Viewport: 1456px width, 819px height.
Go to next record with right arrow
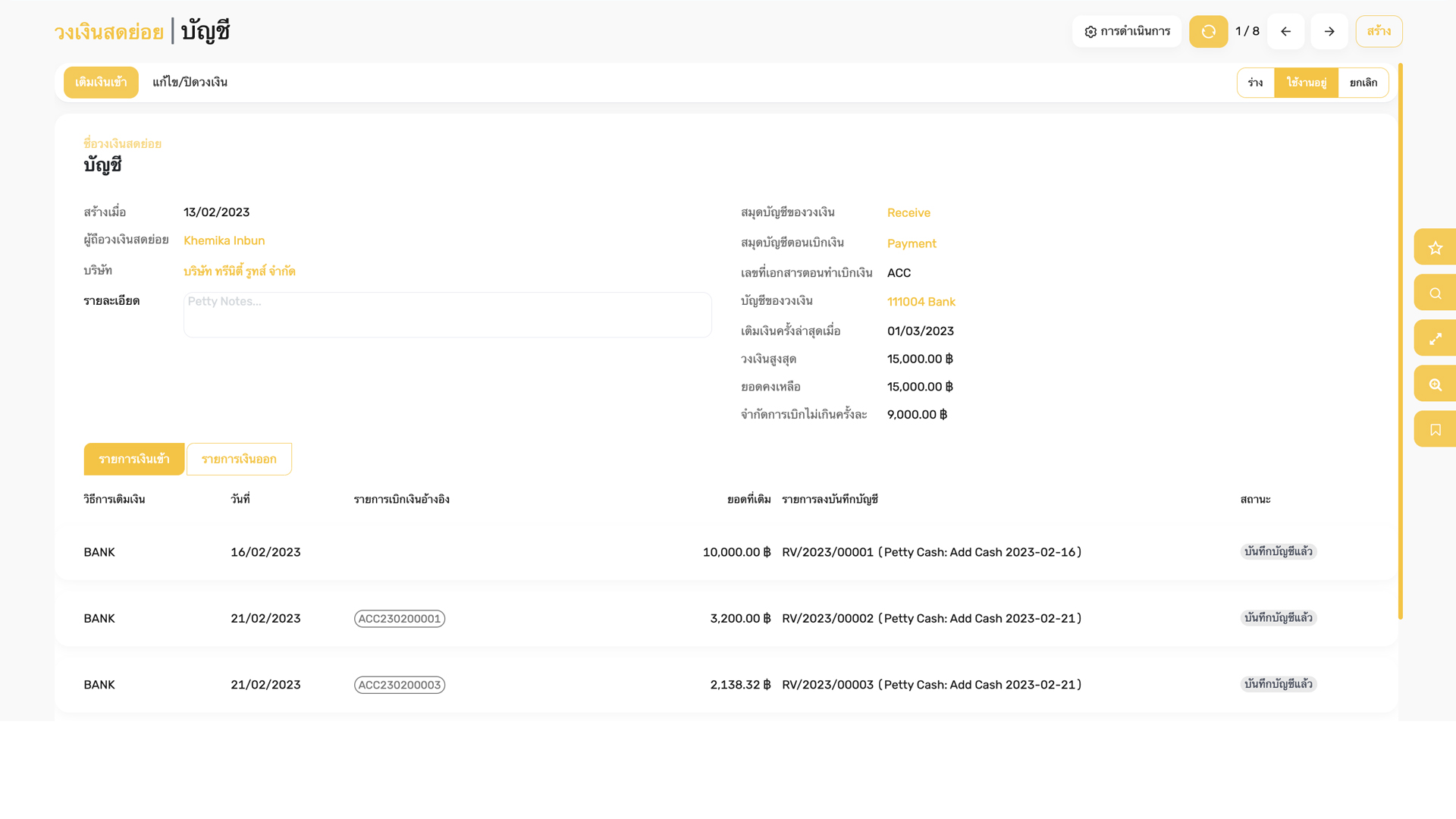1329,31
